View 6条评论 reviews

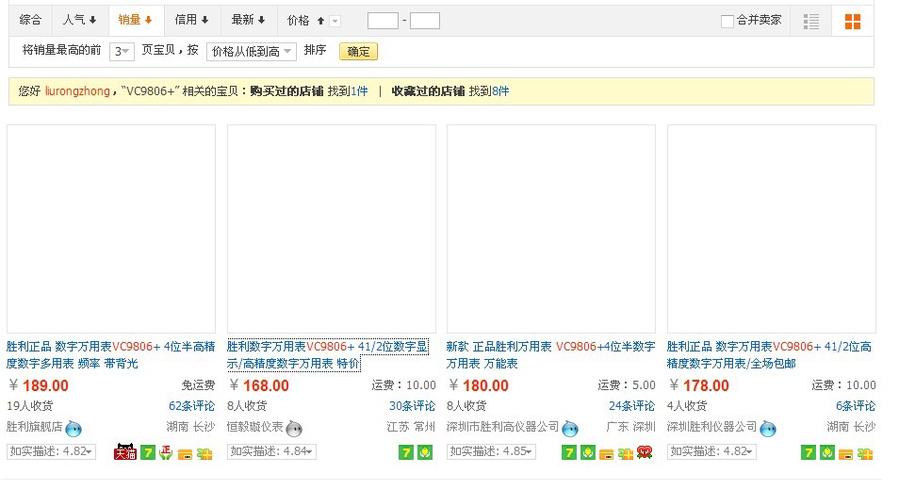[x=855, y=406]
